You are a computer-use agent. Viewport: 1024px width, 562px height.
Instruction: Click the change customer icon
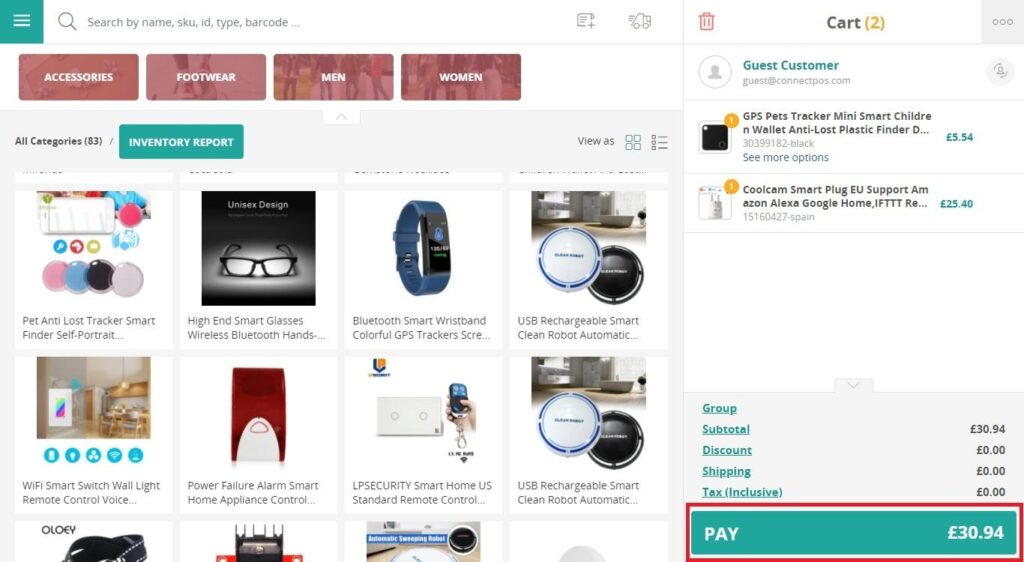999,71
